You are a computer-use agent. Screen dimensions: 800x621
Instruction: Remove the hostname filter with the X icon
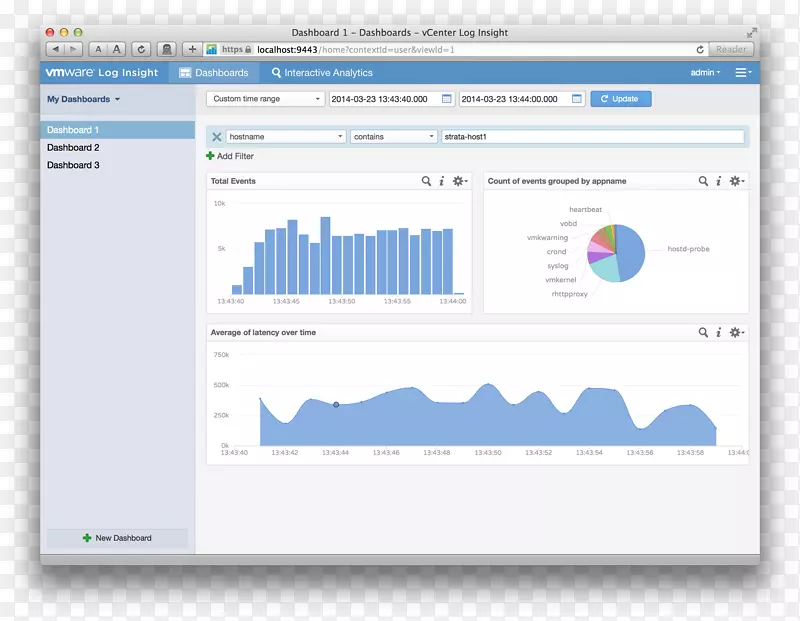coord(219,136)
